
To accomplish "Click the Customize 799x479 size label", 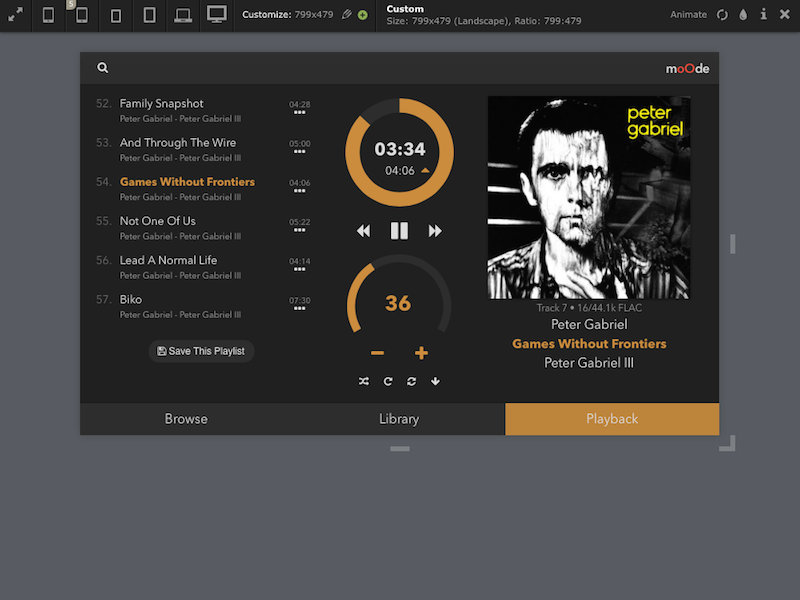I will click(287, 14).
